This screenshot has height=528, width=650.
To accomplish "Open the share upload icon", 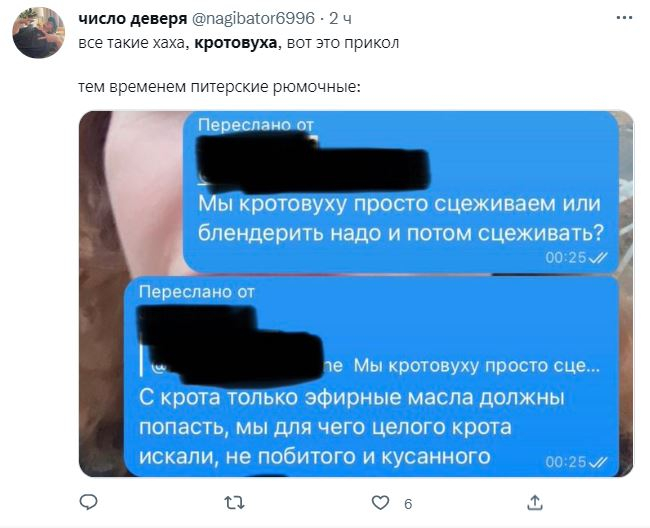I will click(535, 503).
